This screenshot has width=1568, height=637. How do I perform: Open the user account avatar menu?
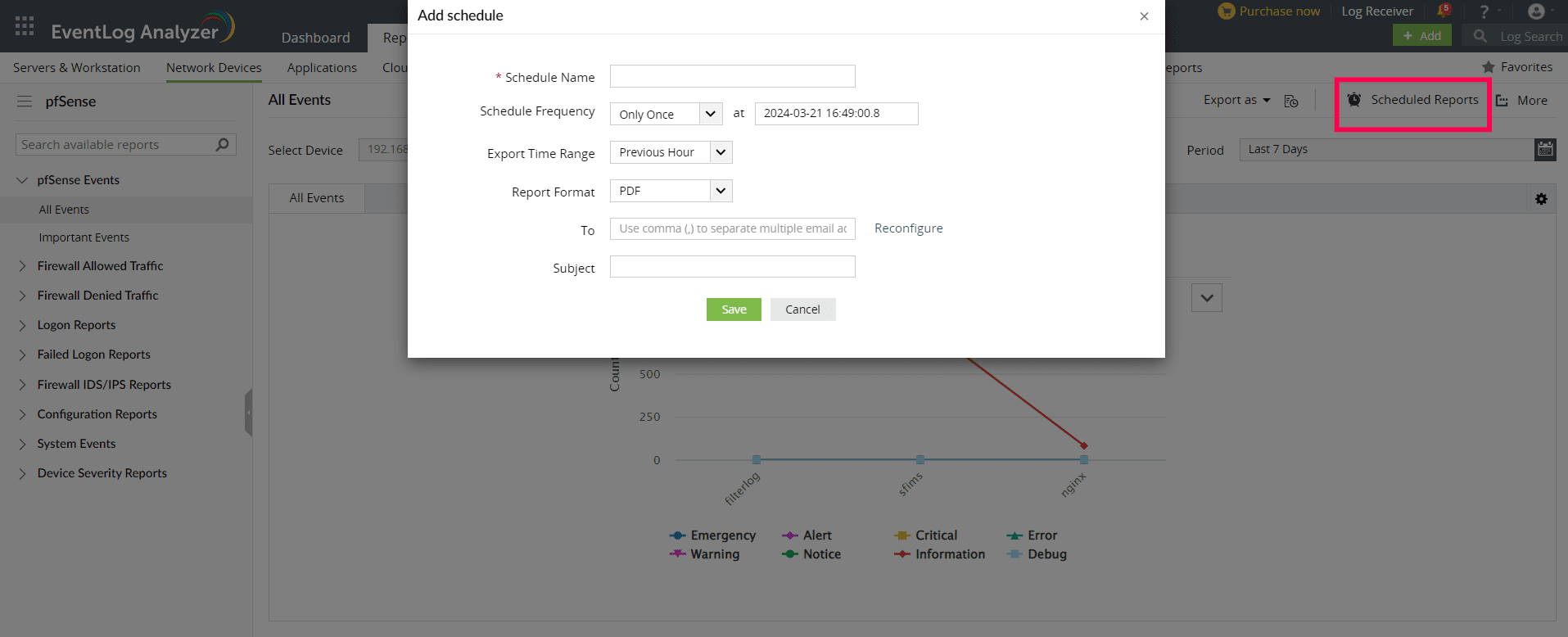pyautogui.click(x=1536, y=11)
